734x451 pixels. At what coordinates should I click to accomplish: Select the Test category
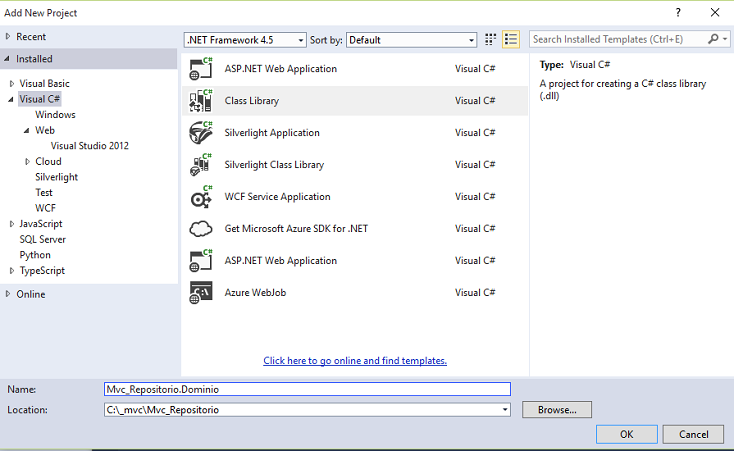coord(44,192)
